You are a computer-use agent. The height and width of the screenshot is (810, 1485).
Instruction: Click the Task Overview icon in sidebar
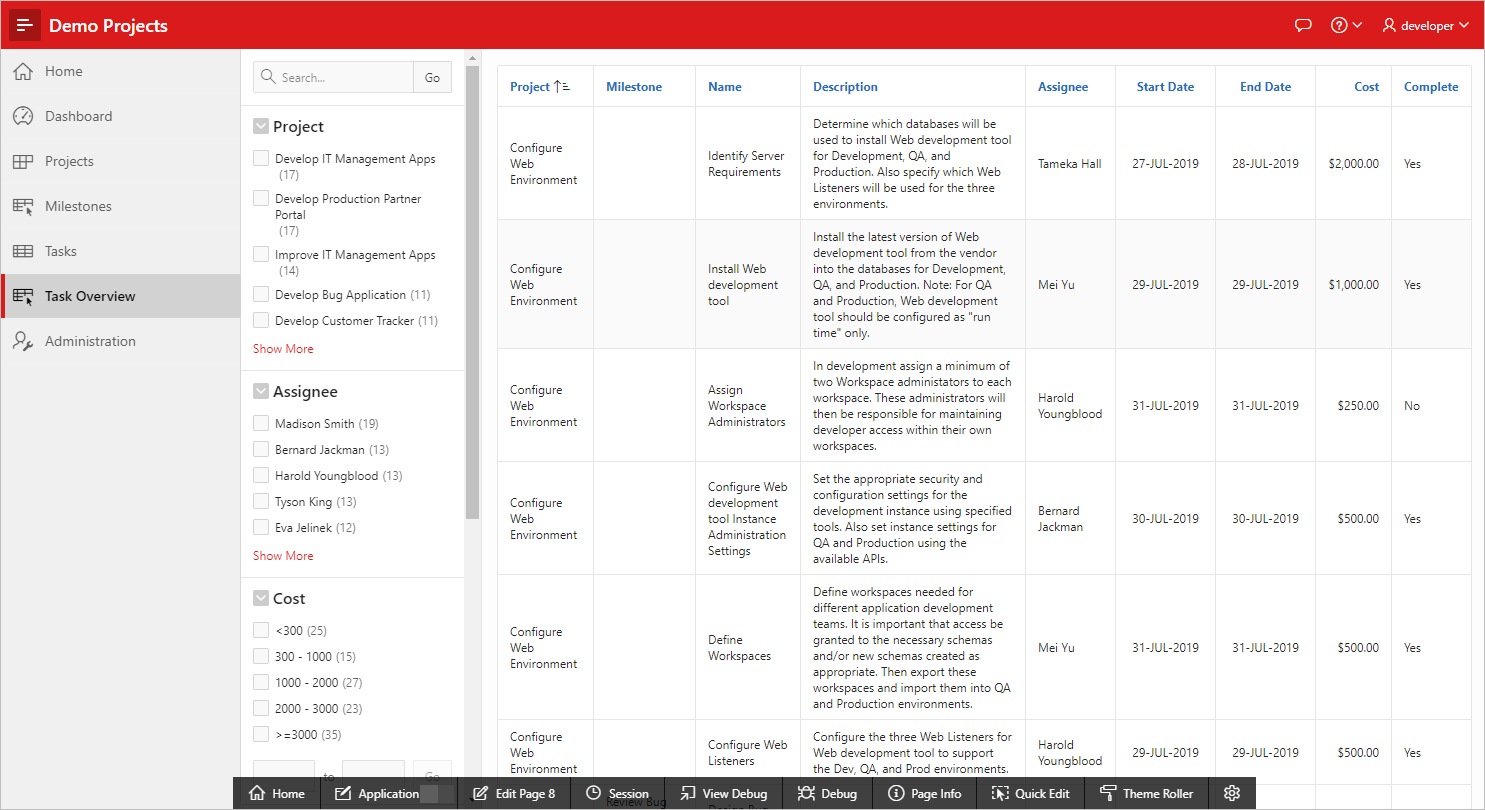tap(23, 296)
